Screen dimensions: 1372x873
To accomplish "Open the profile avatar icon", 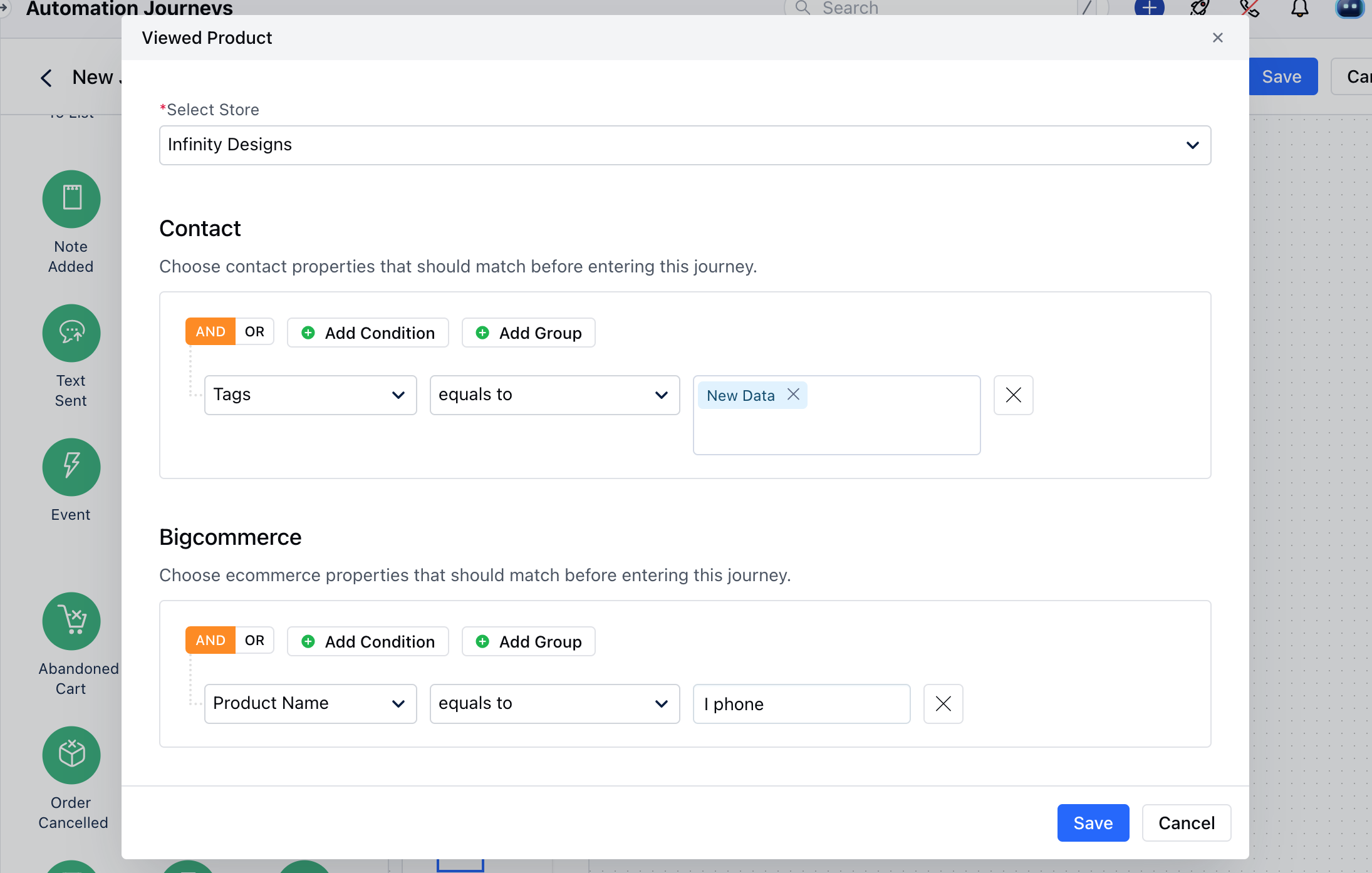I will (x=1349, y=8).
